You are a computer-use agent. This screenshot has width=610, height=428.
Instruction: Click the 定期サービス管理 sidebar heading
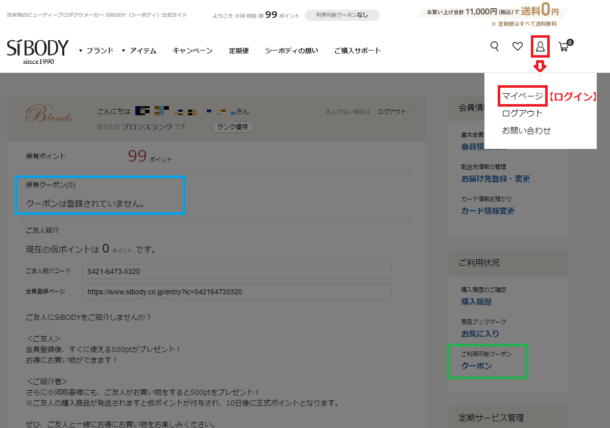pos(491,418)
